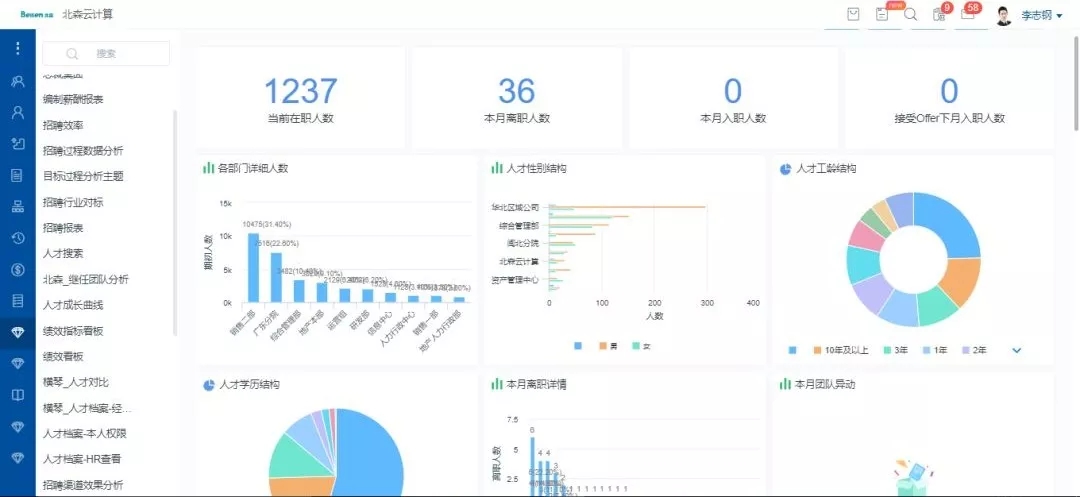Click the list table icon in left rail
This screenshot has height=497, width=1080.
click(18, 301)
